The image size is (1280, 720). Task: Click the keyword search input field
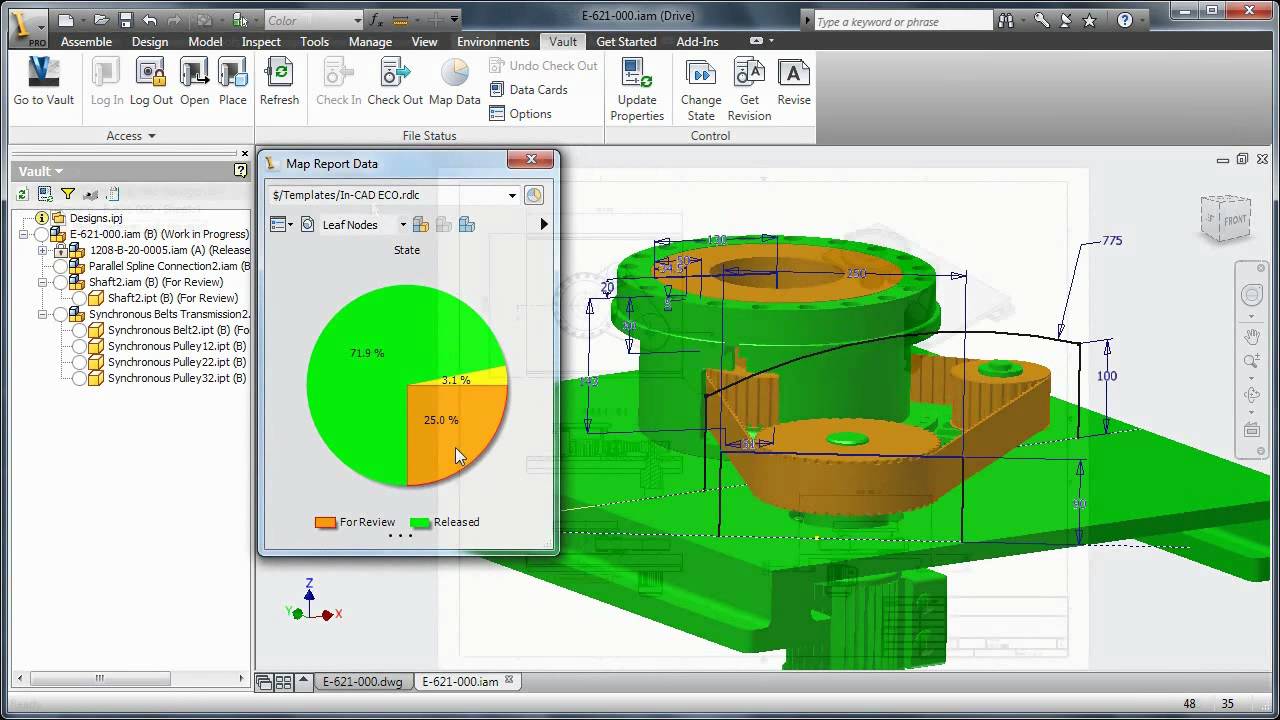point(903,20)
